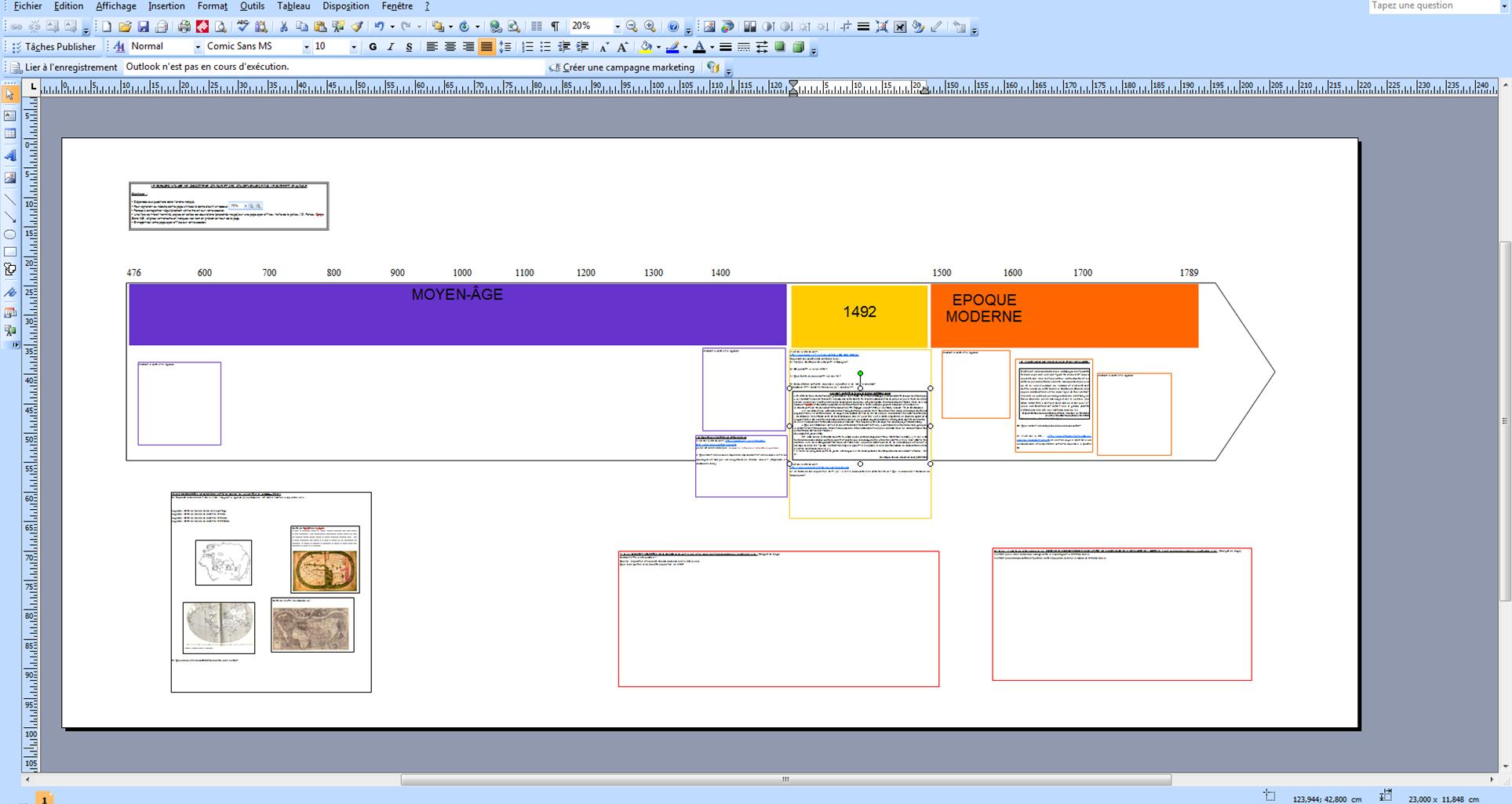Screen dimensions: 1512x804
Task: Toggle special characters pilcrow display
Action: coord(555,27)
